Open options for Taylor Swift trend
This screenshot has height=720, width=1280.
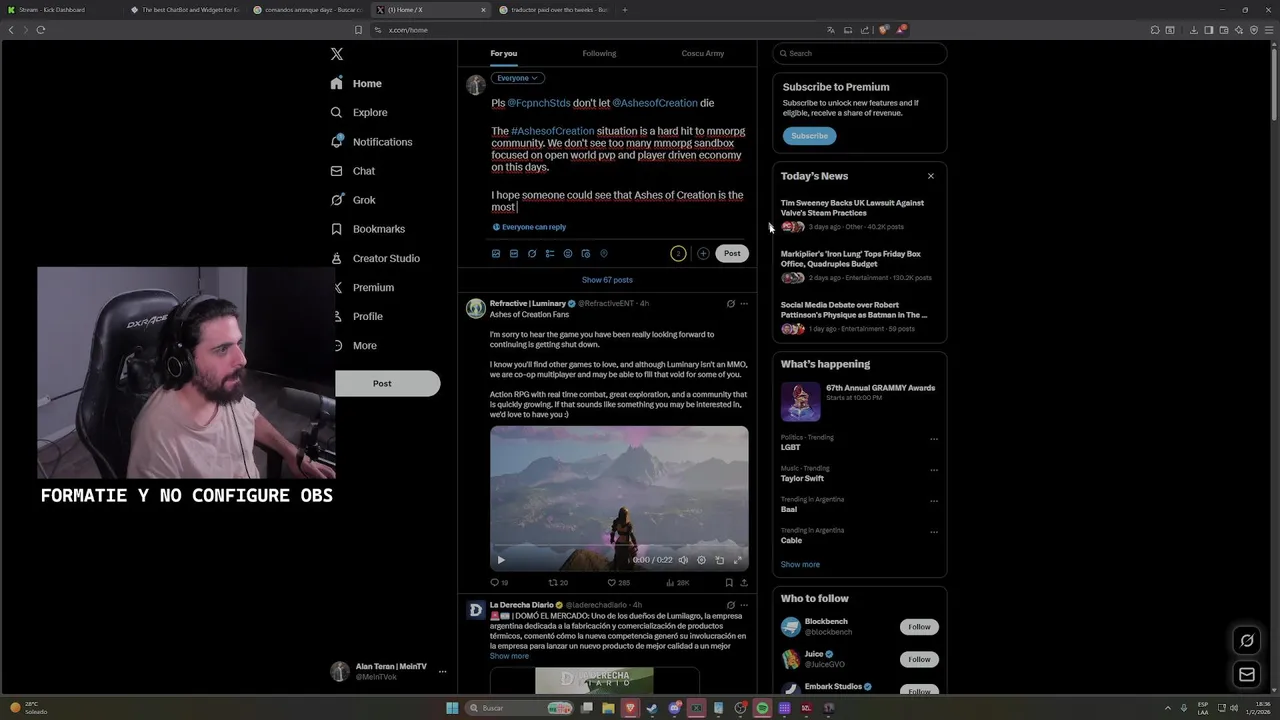[934, 470]
